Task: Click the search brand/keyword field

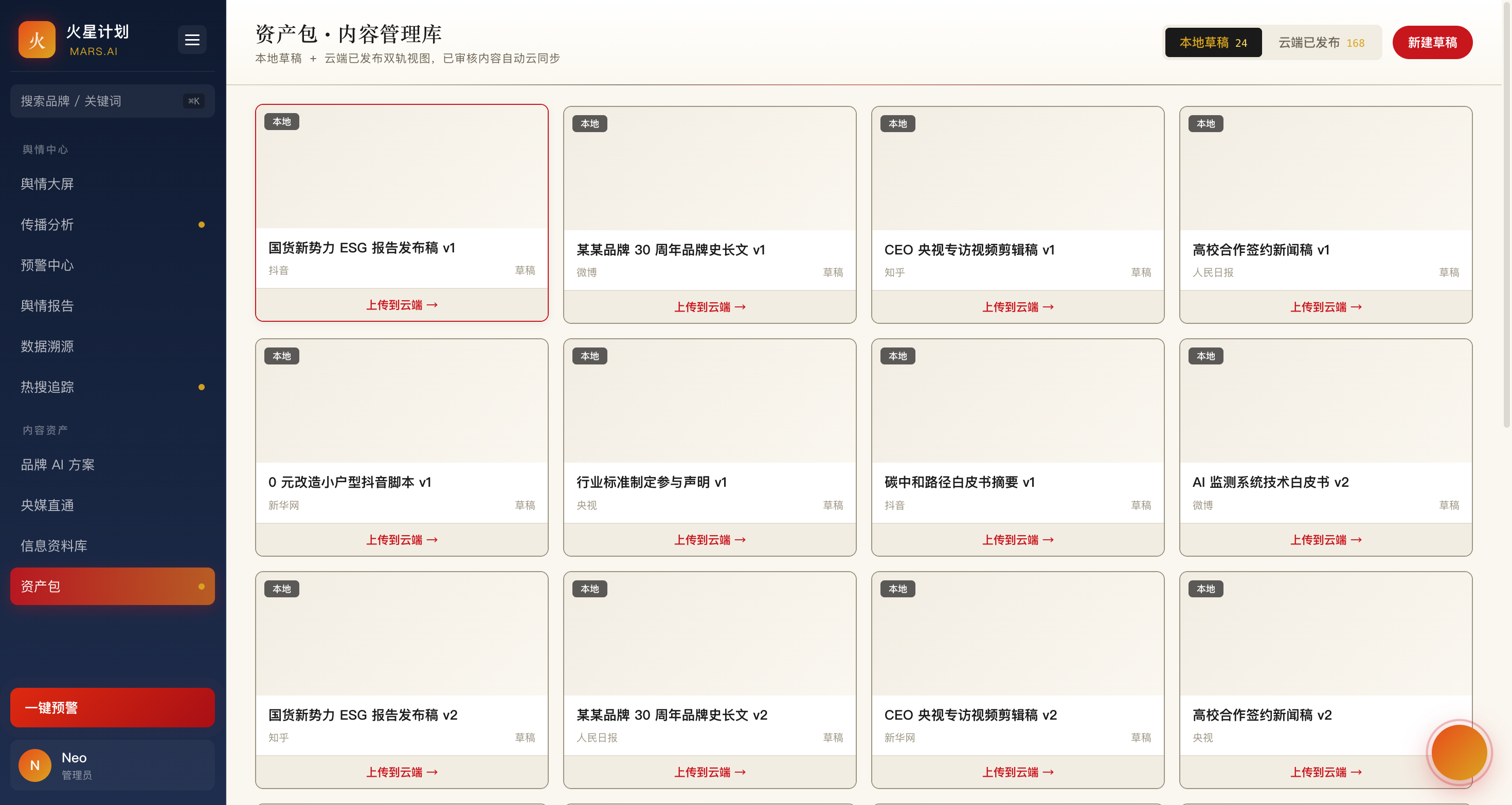Action: click(x=112, y=101)
